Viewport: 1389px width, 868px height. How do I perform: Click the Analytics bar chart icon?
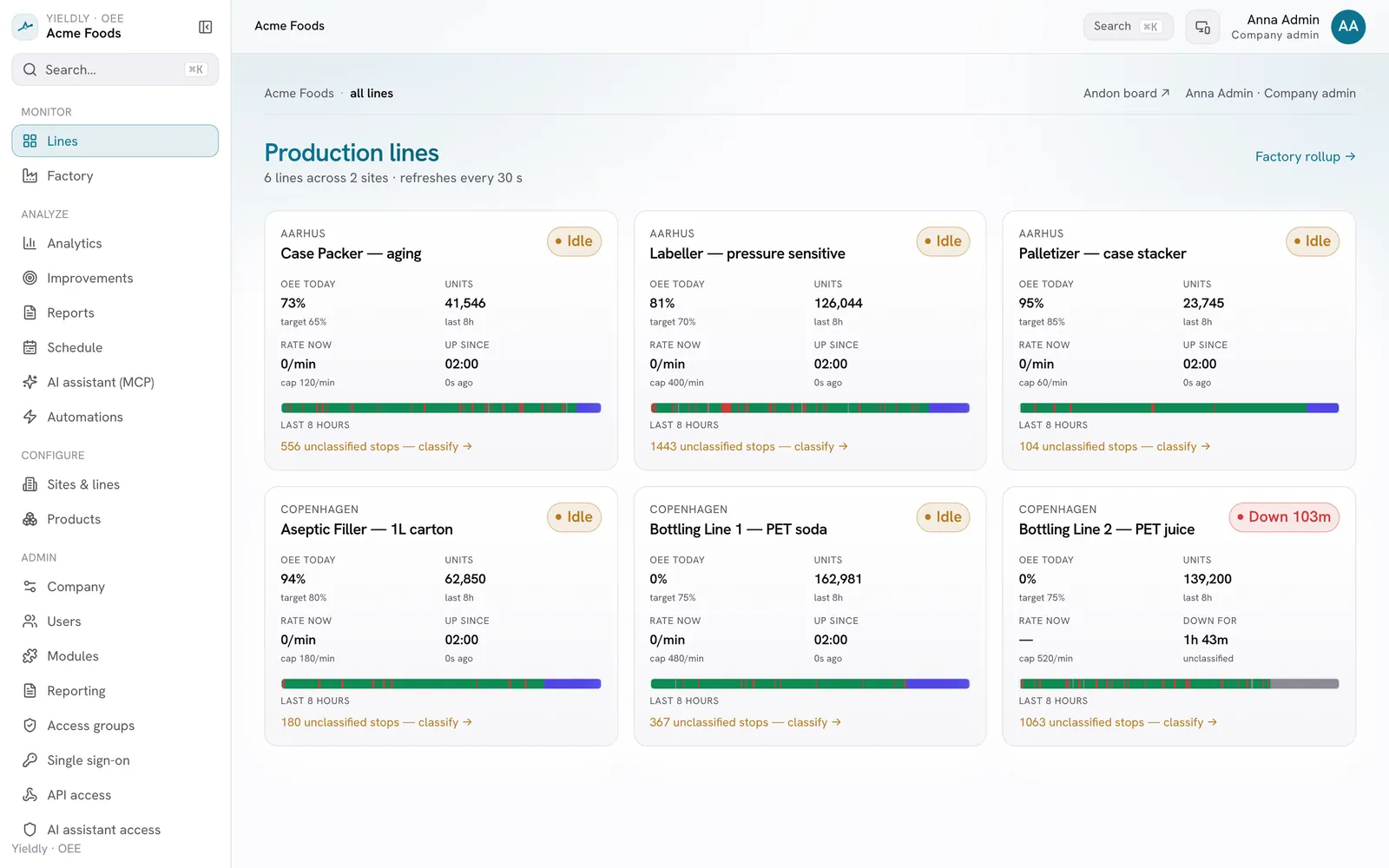pos(30,243)
